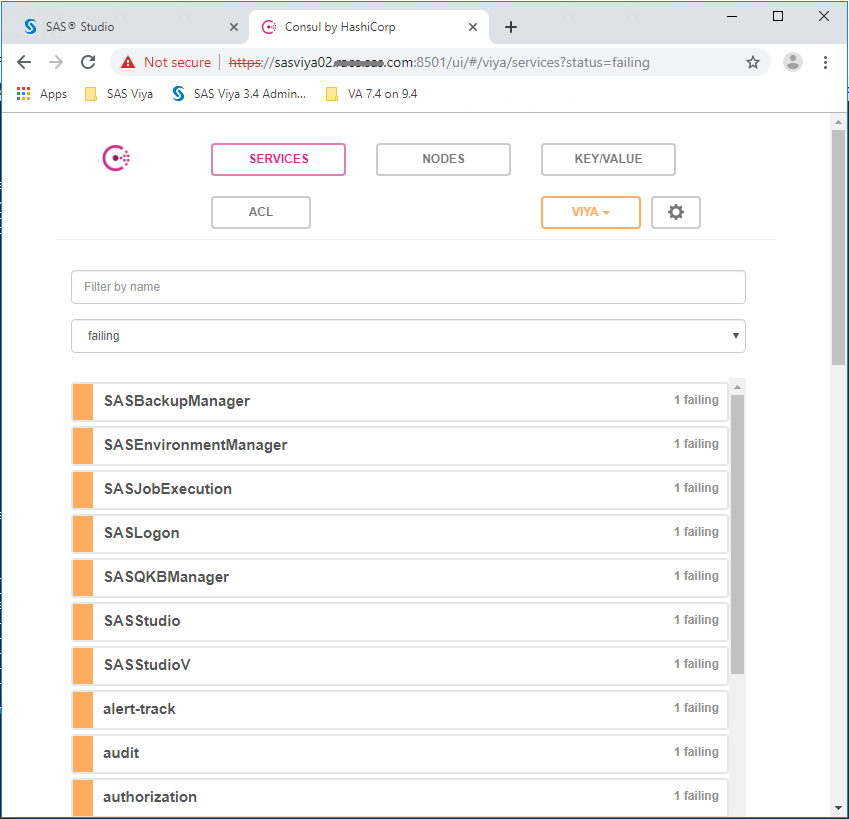Click the page scroll-up arrow
The height and width of the screenshot is (819, 849).
(x=838, y=122)
